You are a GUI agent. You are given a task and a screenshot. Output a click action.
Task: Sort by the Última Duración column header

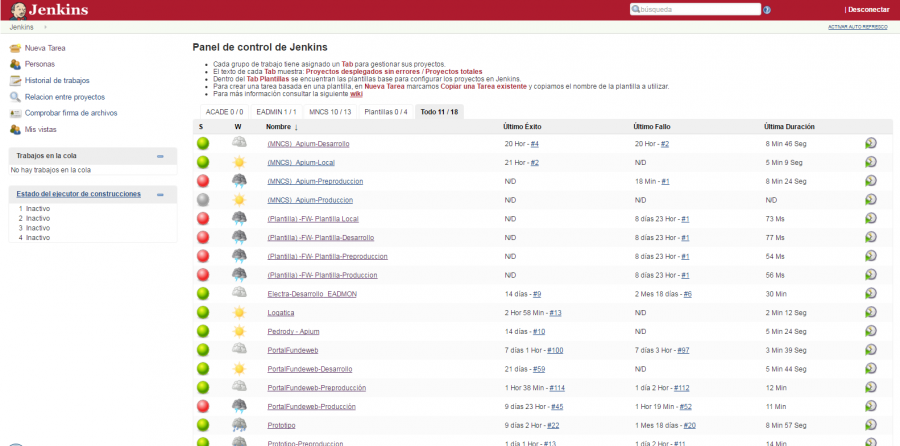click(x=789, y=127)
